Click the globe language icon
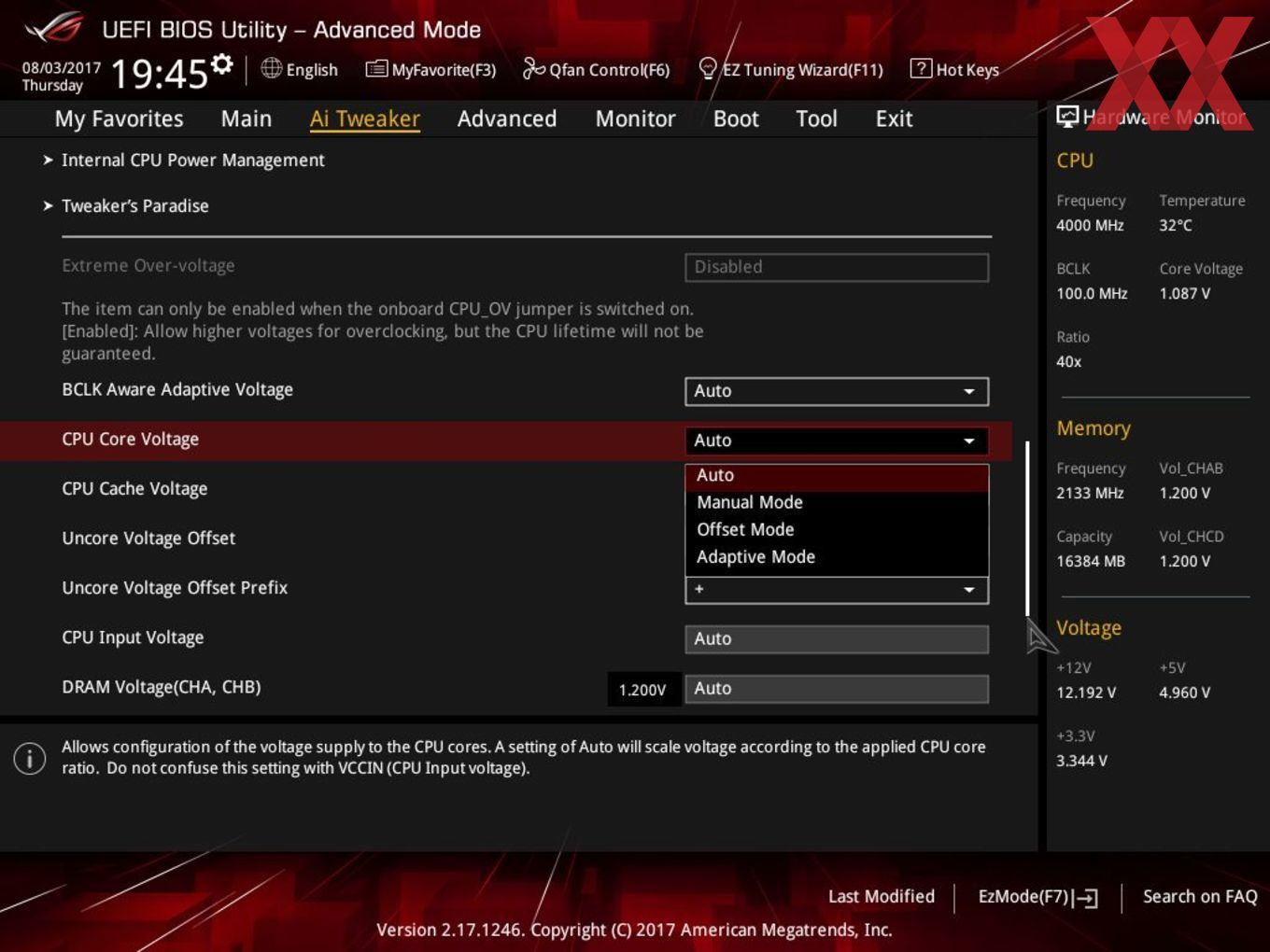This screenshot has width=1270, height=952. click(x=271, y=68)
